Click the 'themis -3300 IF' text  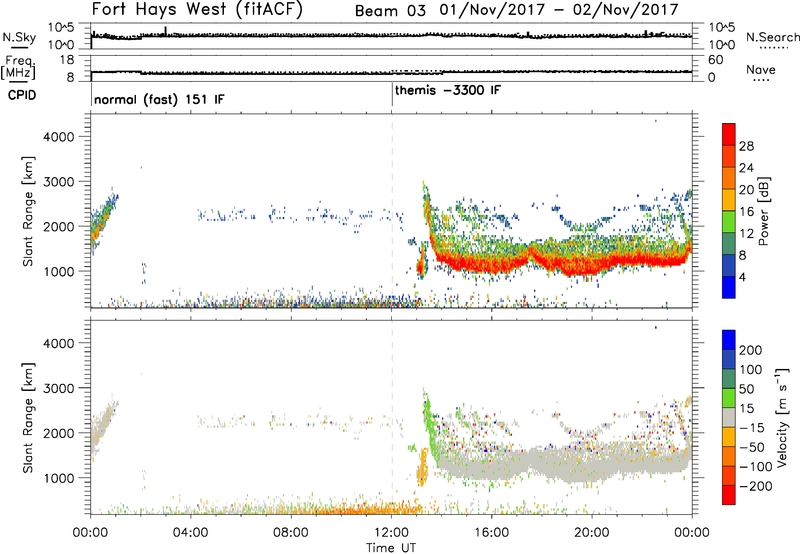click(447, 90)
